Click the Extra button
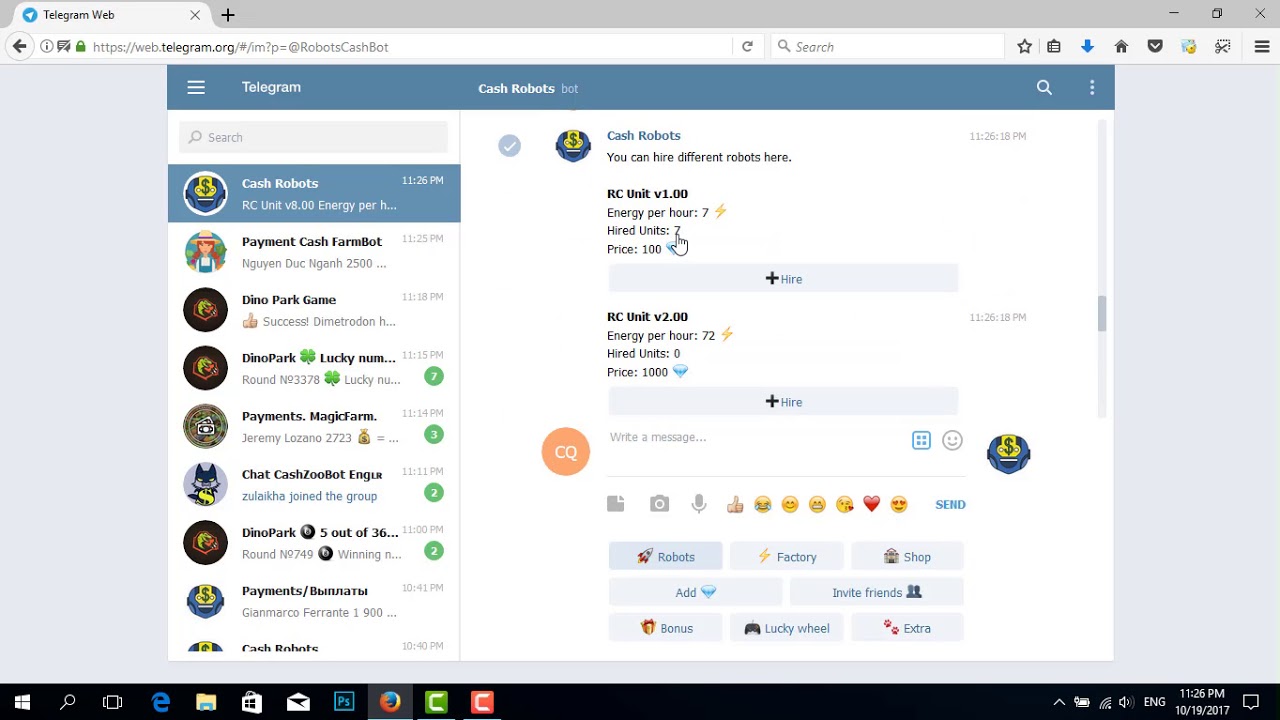1280x720 pixels. point(907,629)
